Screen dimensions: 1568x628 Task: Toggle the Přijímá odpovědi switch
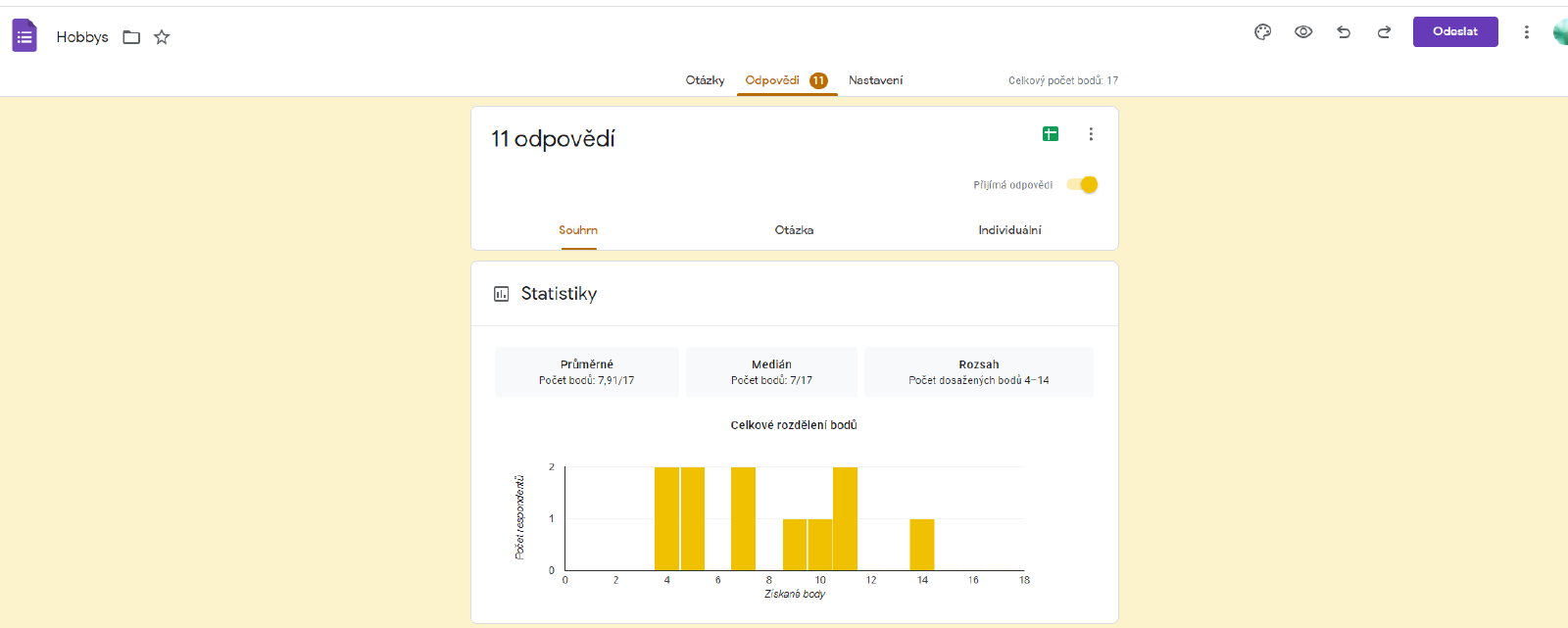(1082, 185)
